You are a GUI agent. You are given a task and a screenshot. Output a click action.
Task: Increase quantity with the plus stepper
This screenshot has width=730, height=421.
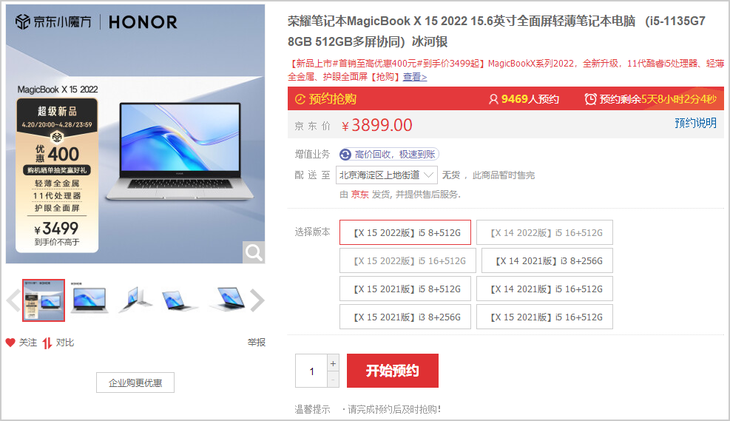point(333,363)
